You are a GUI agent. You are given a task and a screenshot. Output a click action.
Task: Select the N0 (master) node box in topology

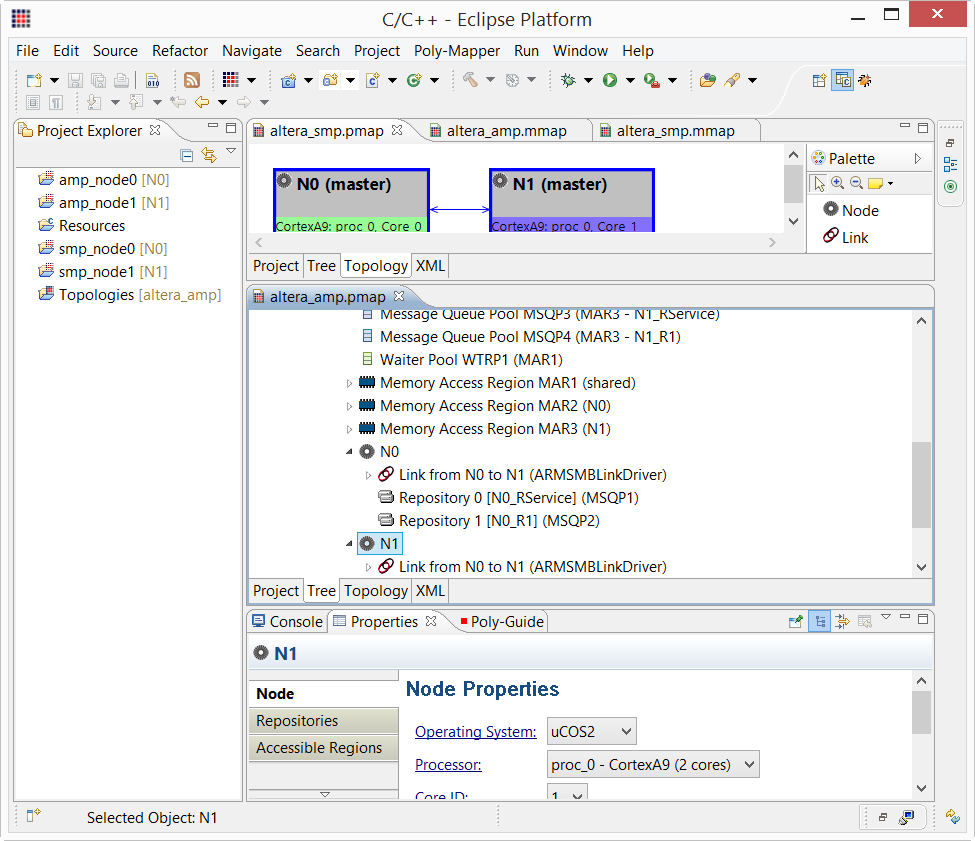click(351, 200)
